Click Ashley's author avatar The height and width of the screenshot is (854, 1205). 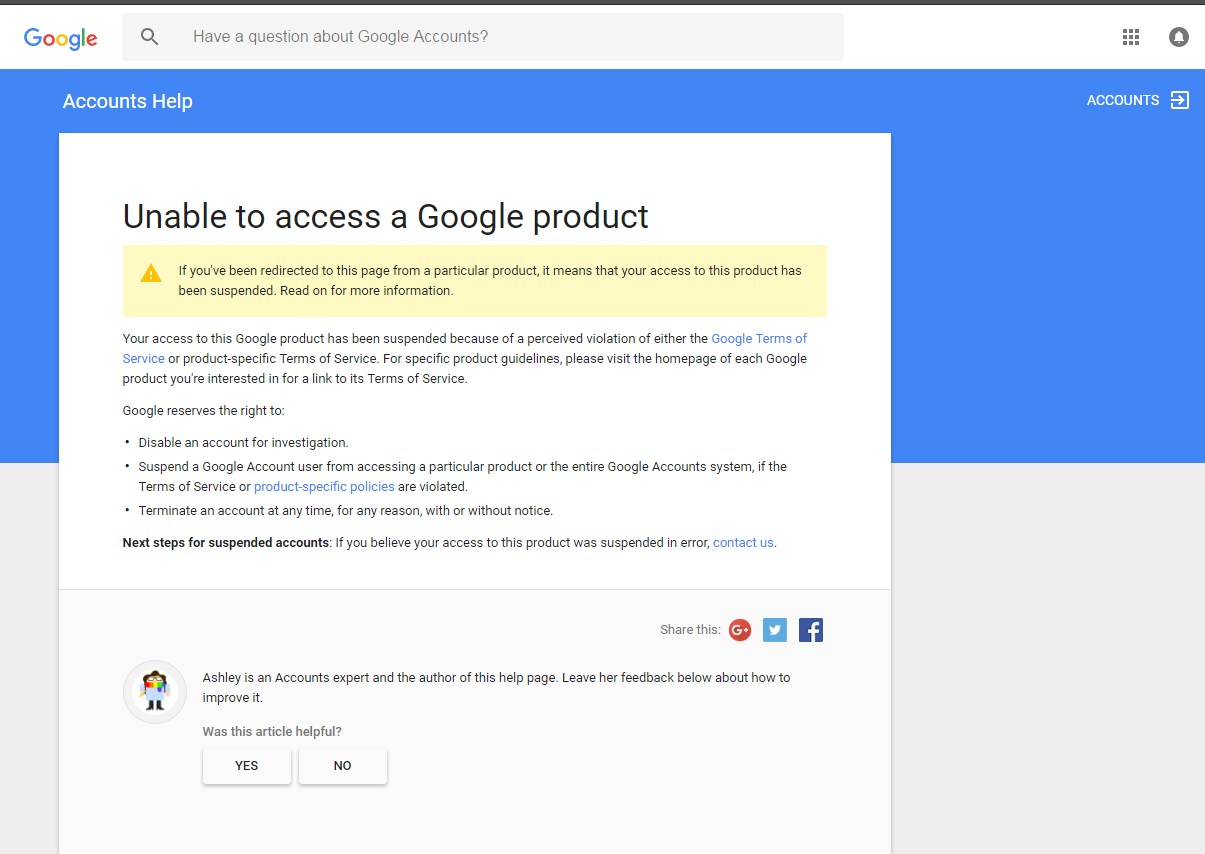pos(155,692)
